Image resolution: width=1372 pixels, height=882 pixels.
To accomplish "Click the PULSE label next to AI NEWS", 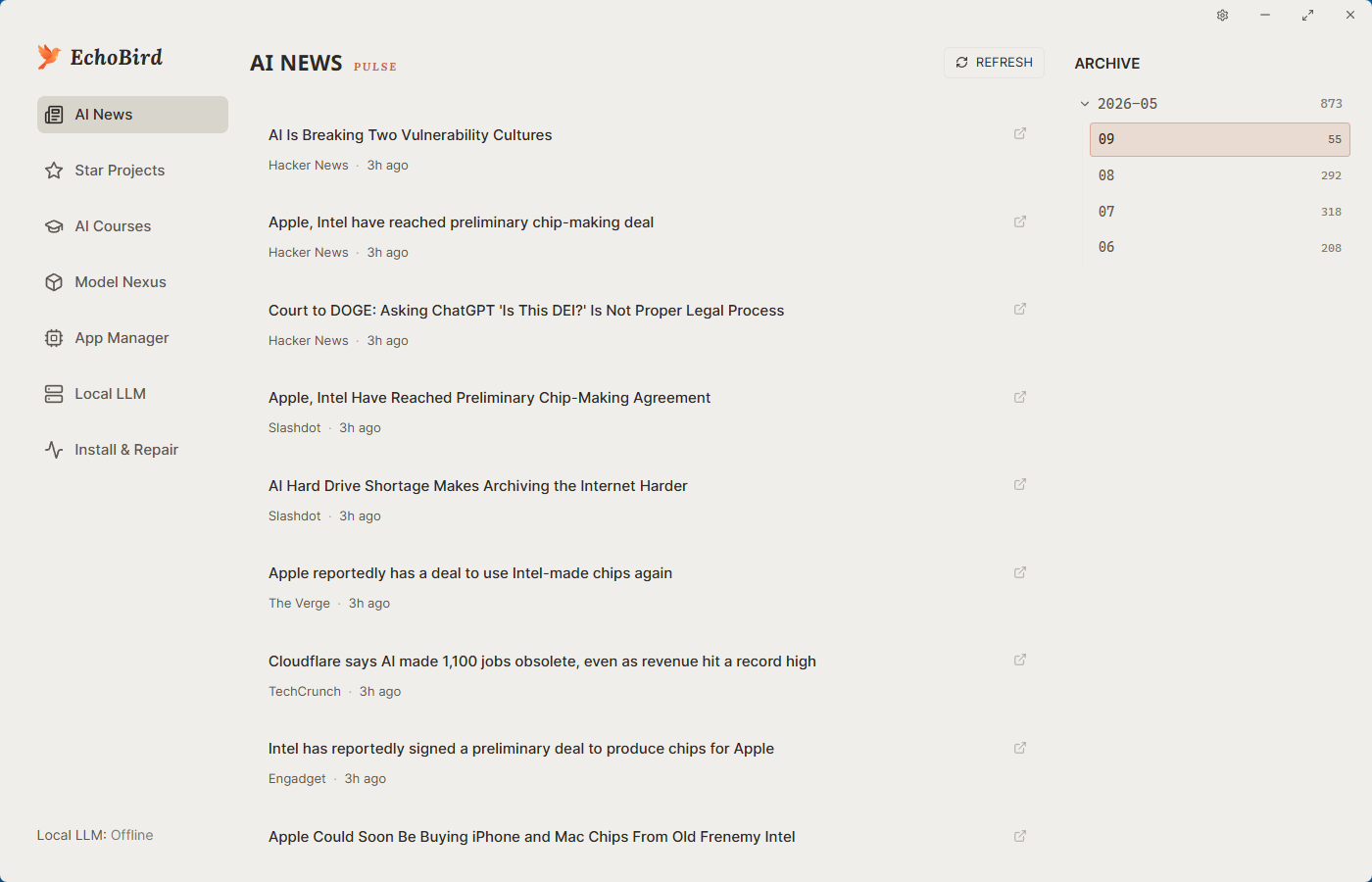I will point(375,67).
